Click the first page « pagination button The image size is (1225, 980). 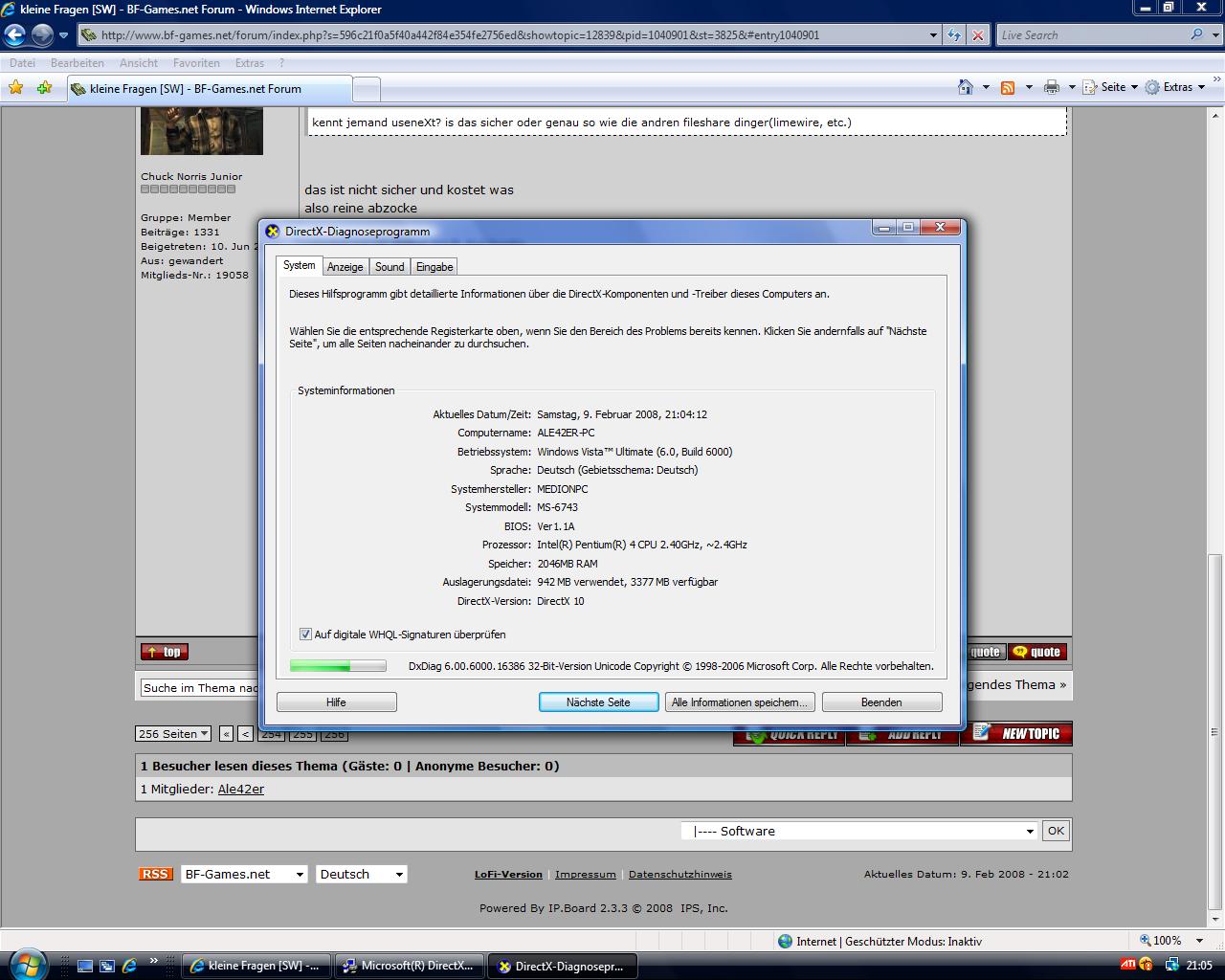pyautogui.click(x=226, y=734)
